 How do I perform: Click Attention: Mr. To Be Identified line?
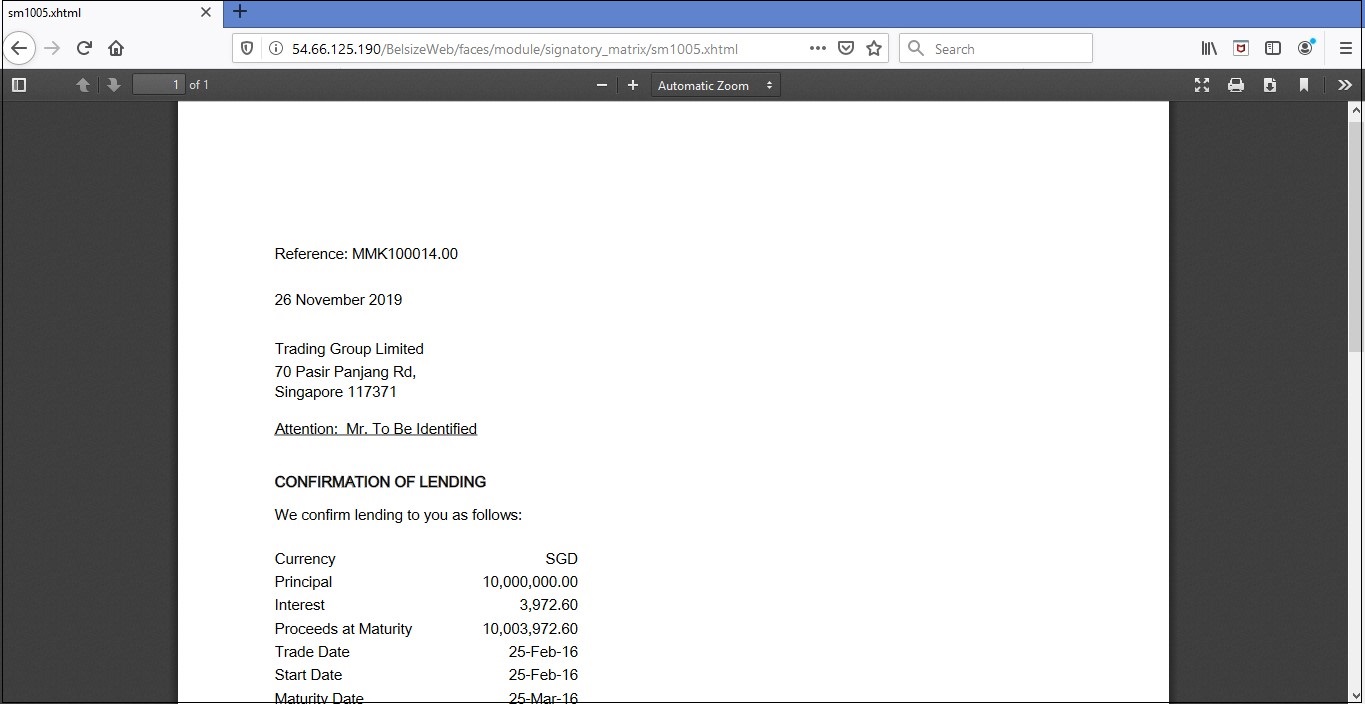[x=375, y=429]
